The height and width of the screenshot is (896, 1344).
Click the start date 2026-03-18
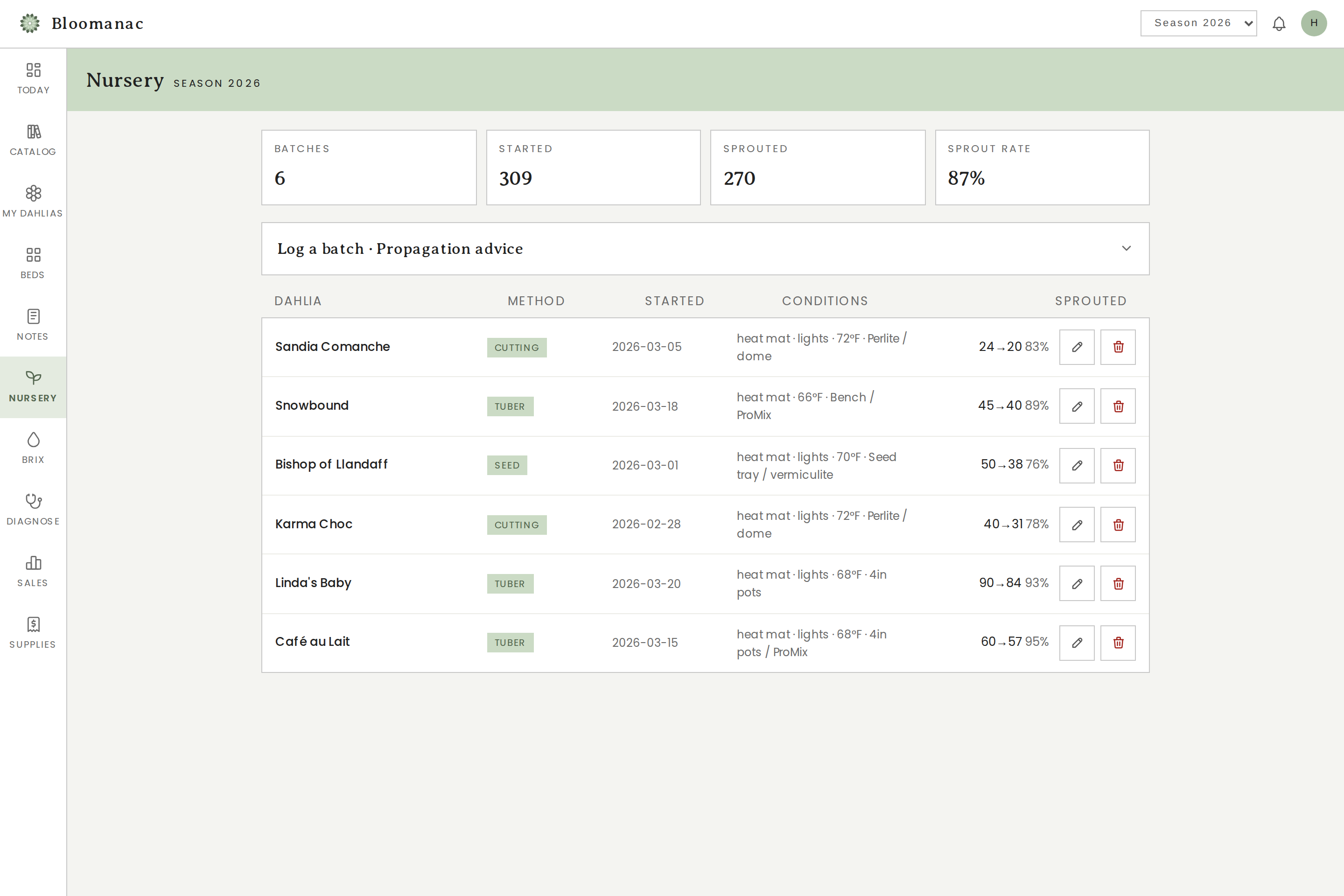click(645, 406)
